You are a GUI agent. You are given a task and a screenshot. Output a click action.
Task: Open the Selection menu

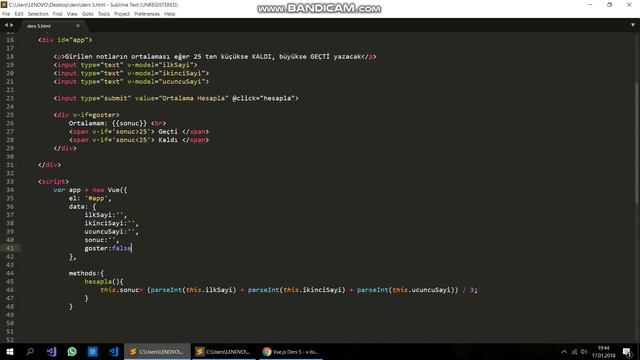(38, 14)
